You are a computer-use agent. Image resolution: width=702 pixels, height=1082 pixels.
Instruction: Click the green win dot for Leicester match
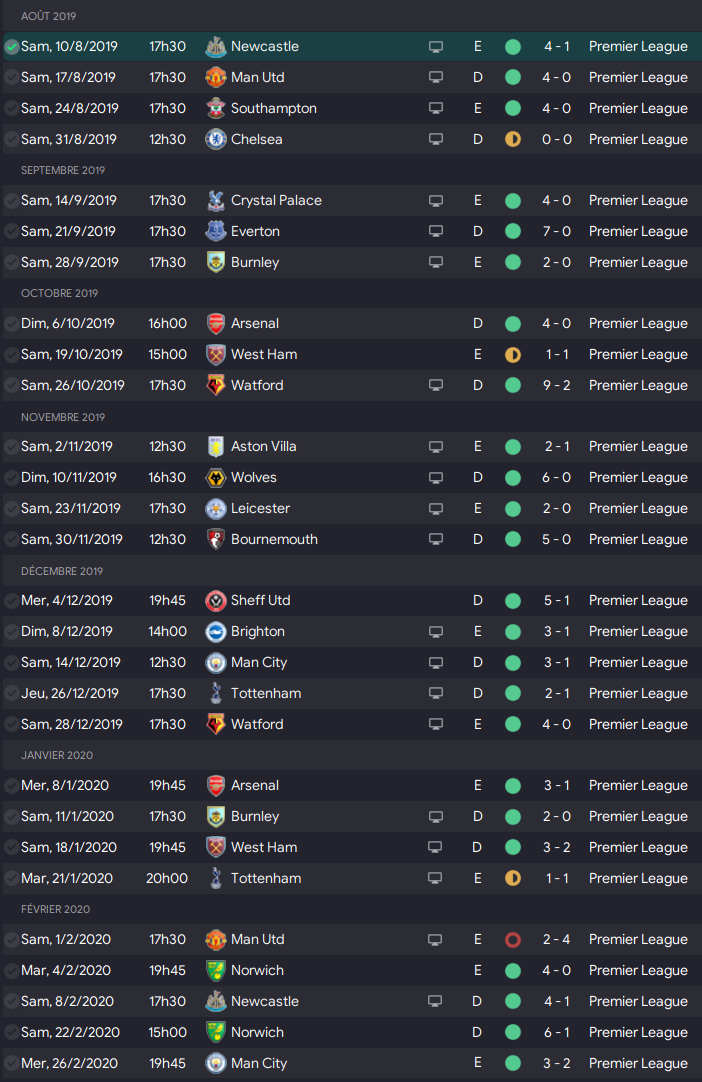[x=512, y=509]
